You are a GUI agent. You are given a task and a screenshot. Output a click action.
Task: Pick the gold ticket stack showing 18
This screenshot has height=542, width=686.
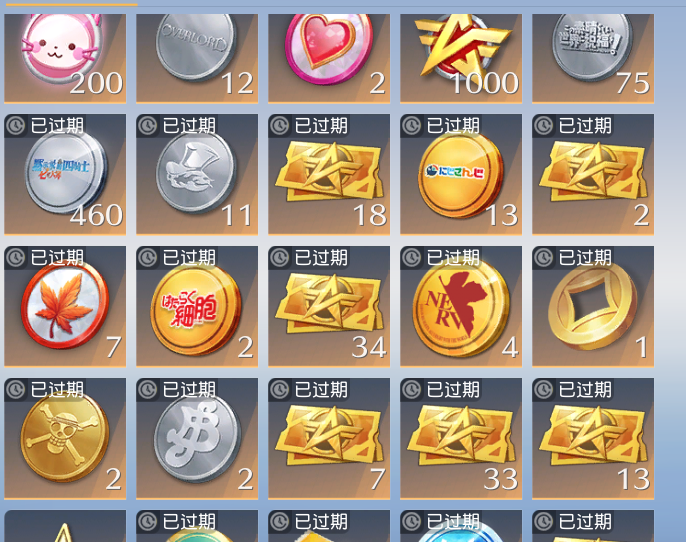pyautogui.click(x=329, y=175)
